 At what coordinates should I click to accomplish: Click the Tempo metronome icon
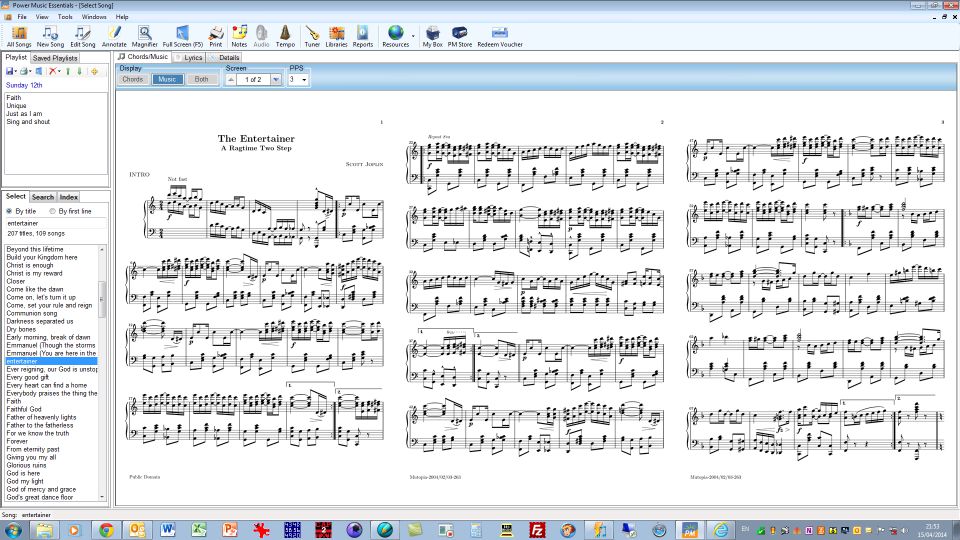[285, 36]
